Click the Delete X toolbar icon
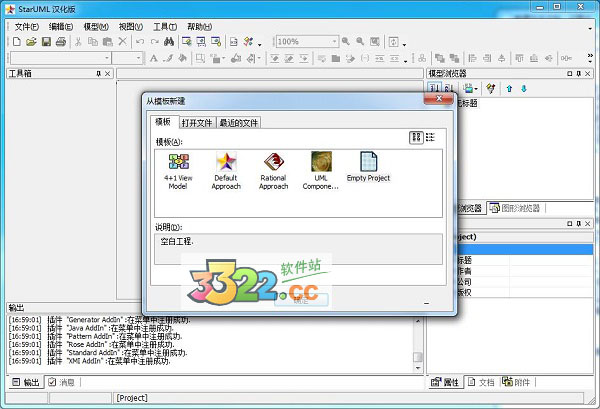 (122, 41)
